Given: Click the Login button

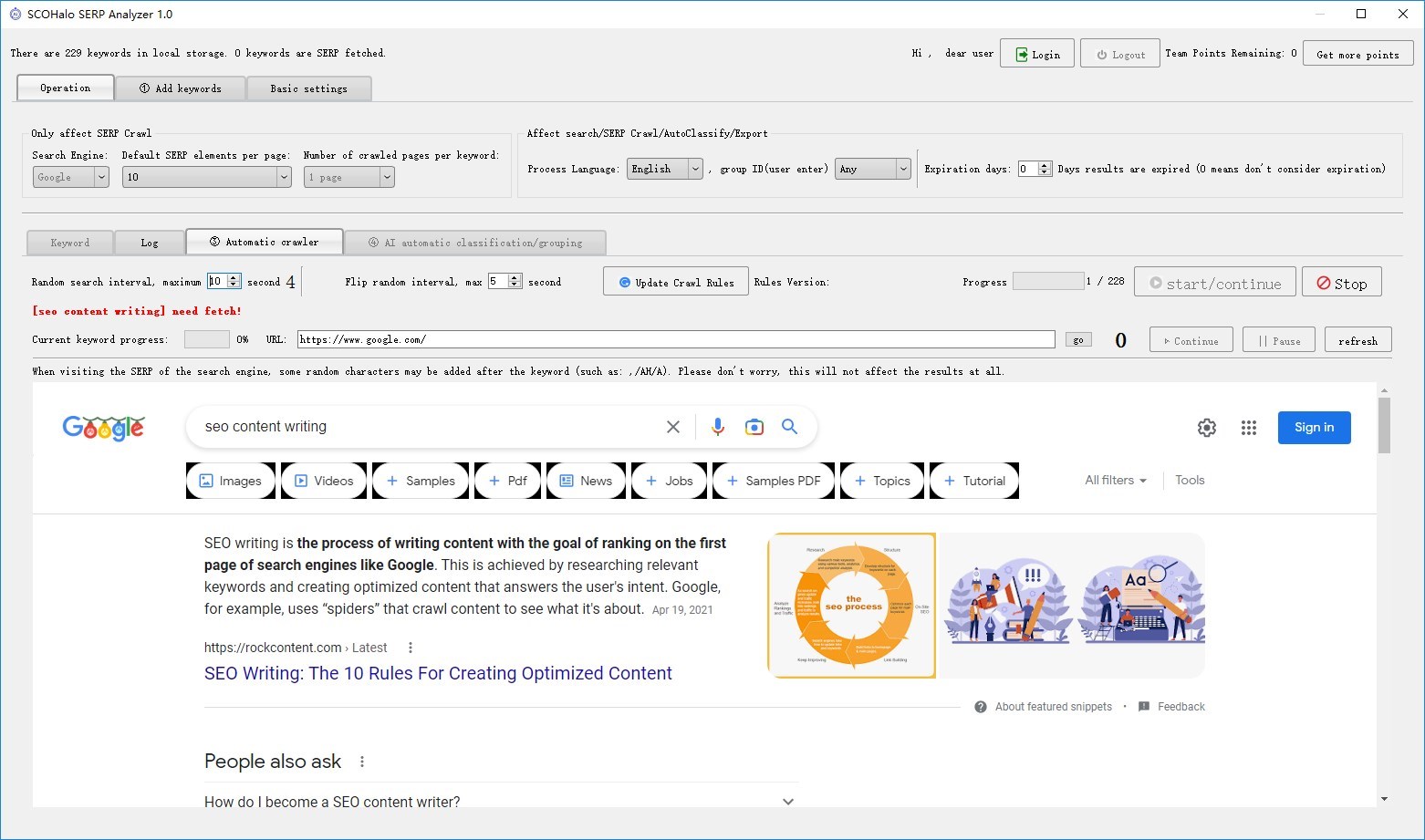Looking at the screenshot, I should point(1037,54).
